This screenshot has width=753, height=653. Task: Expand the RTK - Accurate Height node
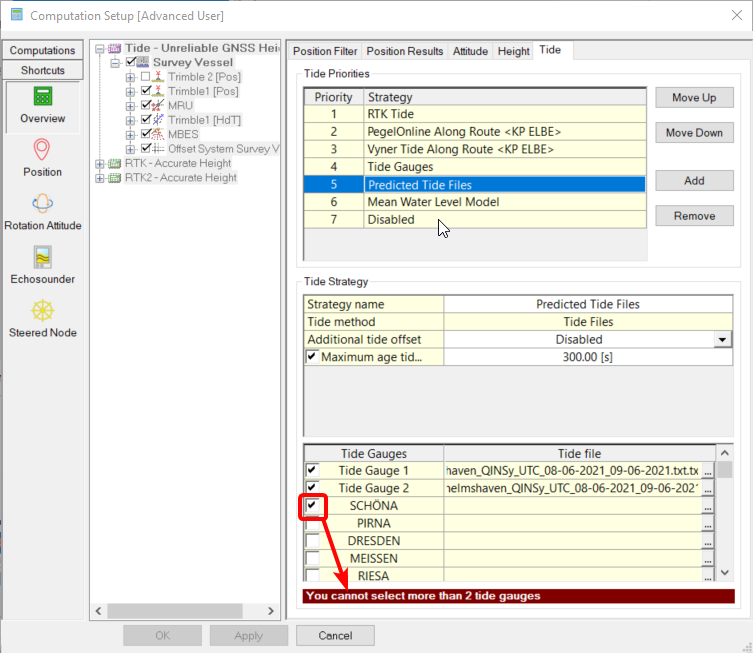pyautogui.click(x=99, y=163)
